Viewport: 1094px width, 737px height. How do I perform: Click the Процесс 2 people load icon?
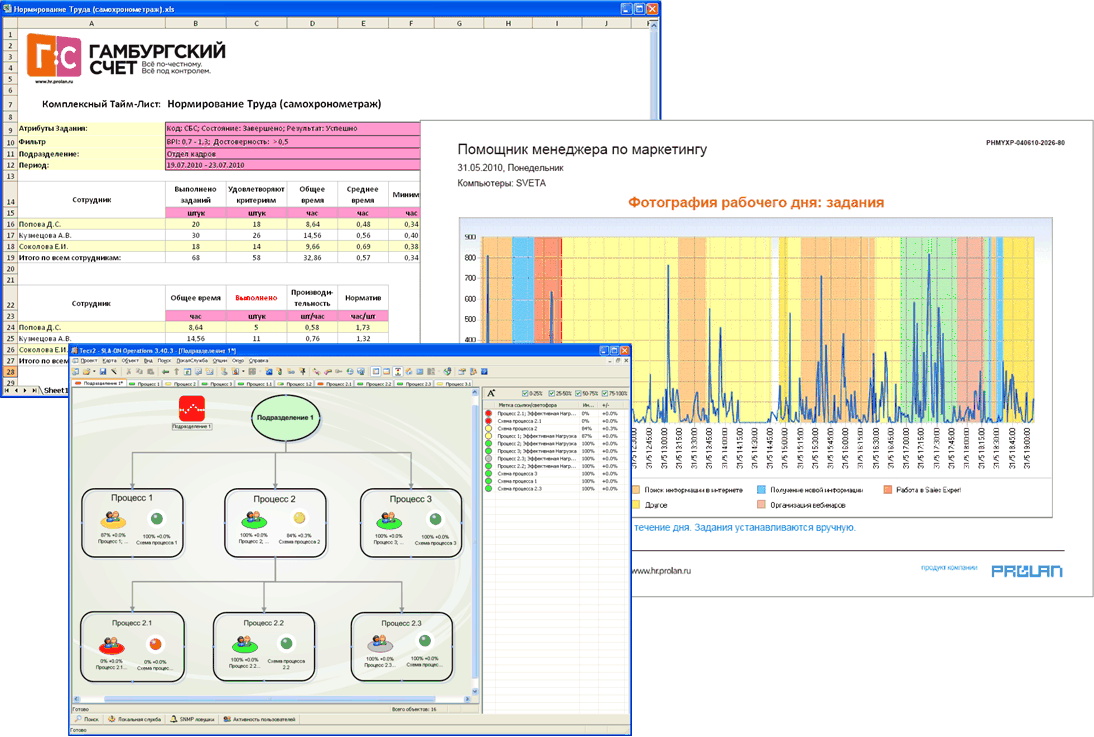pos(253,519)
